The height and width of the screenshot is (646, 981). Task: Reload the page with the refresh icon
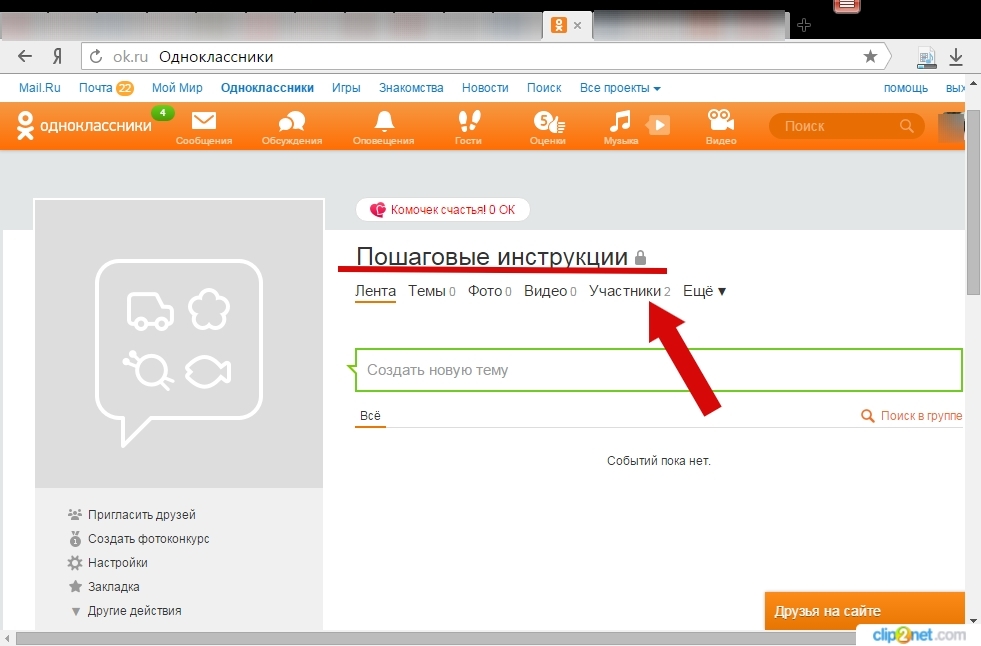pyautogui.click(x=96, y=57)
